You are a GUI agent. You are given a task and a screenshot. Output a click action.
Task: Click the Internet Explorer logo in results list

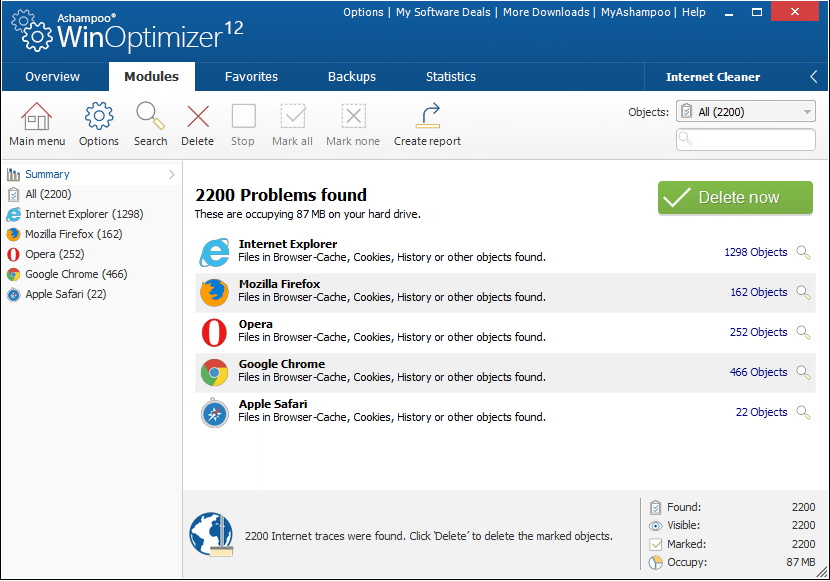[214, 252]
